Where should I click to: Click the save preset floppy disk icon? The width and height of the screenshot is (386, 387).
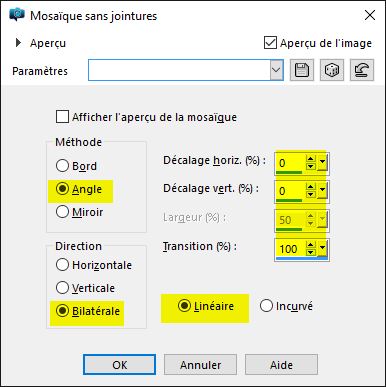click(302, 70)
